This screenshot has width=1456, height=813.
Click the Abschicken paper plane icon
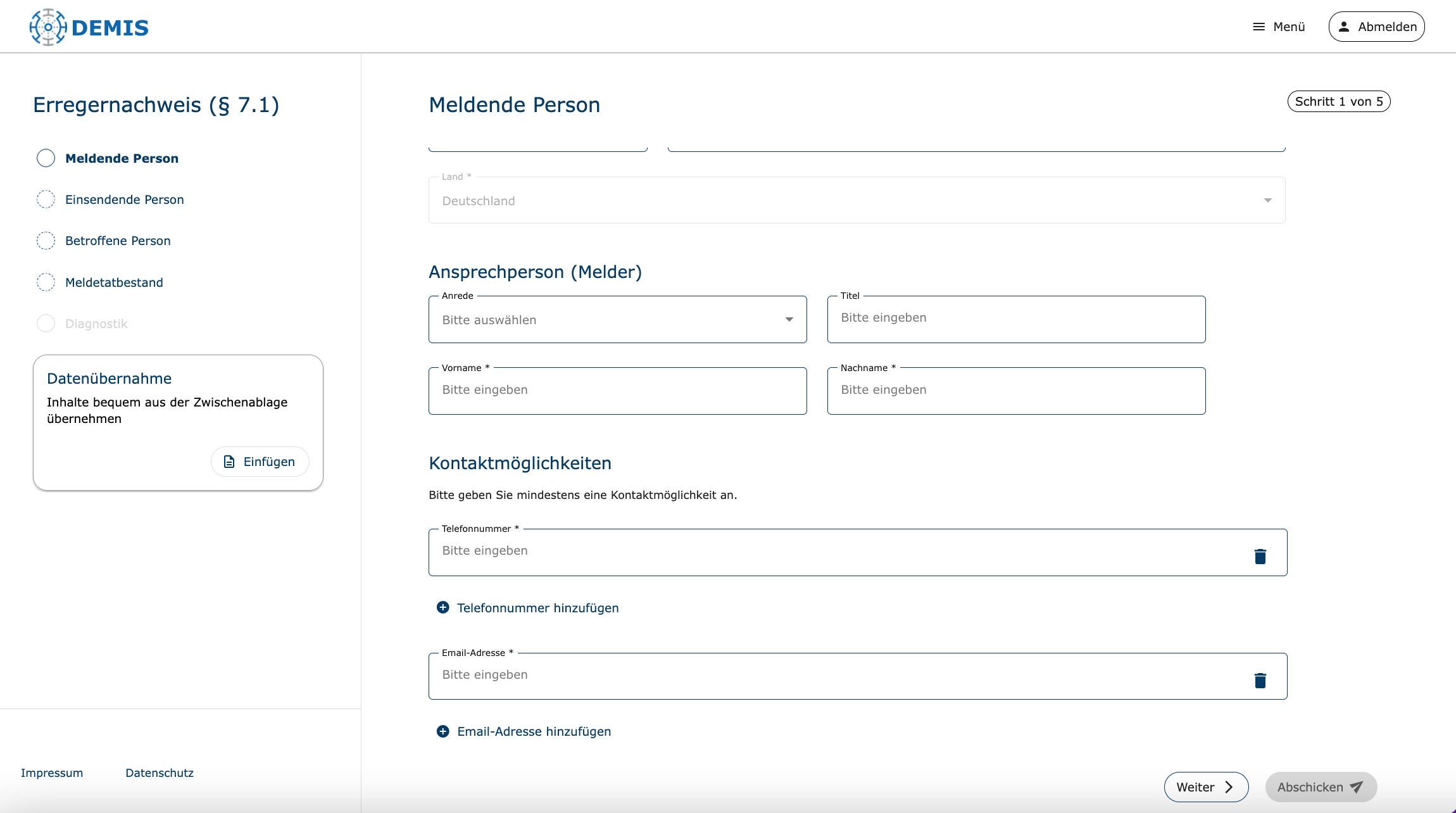click(x=1356, y=787)
